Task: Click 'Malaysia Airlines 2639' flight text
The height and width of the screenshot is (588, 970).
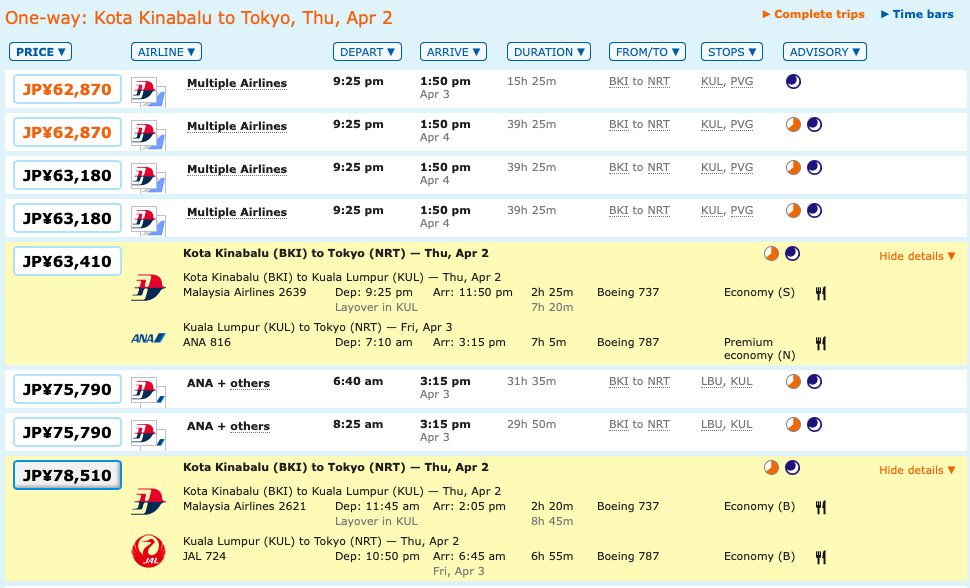Action: 244,292
